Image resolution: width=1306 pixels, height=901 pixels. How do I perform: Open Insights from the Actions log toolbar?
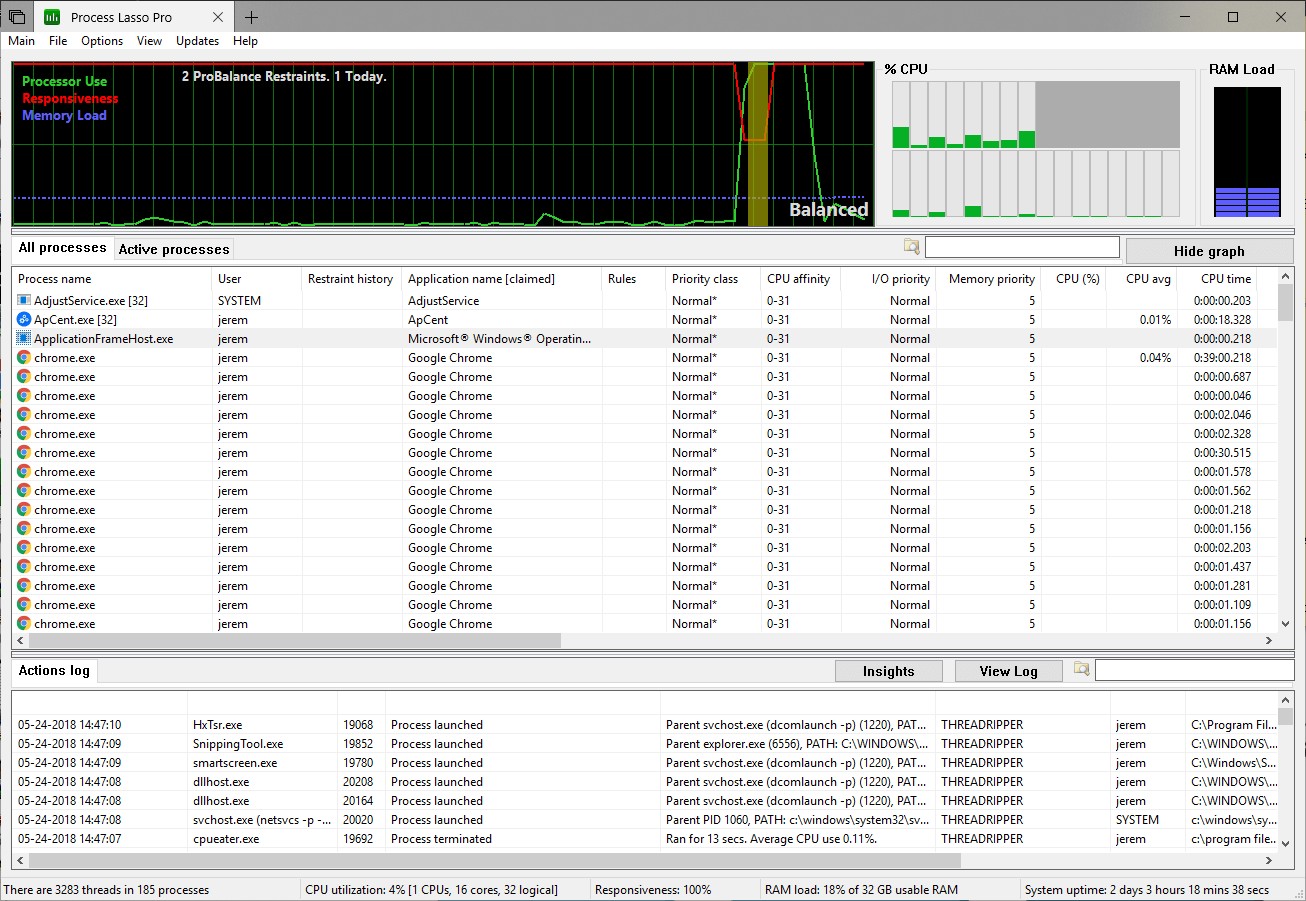pyautogui.click(x=888, y=670)
